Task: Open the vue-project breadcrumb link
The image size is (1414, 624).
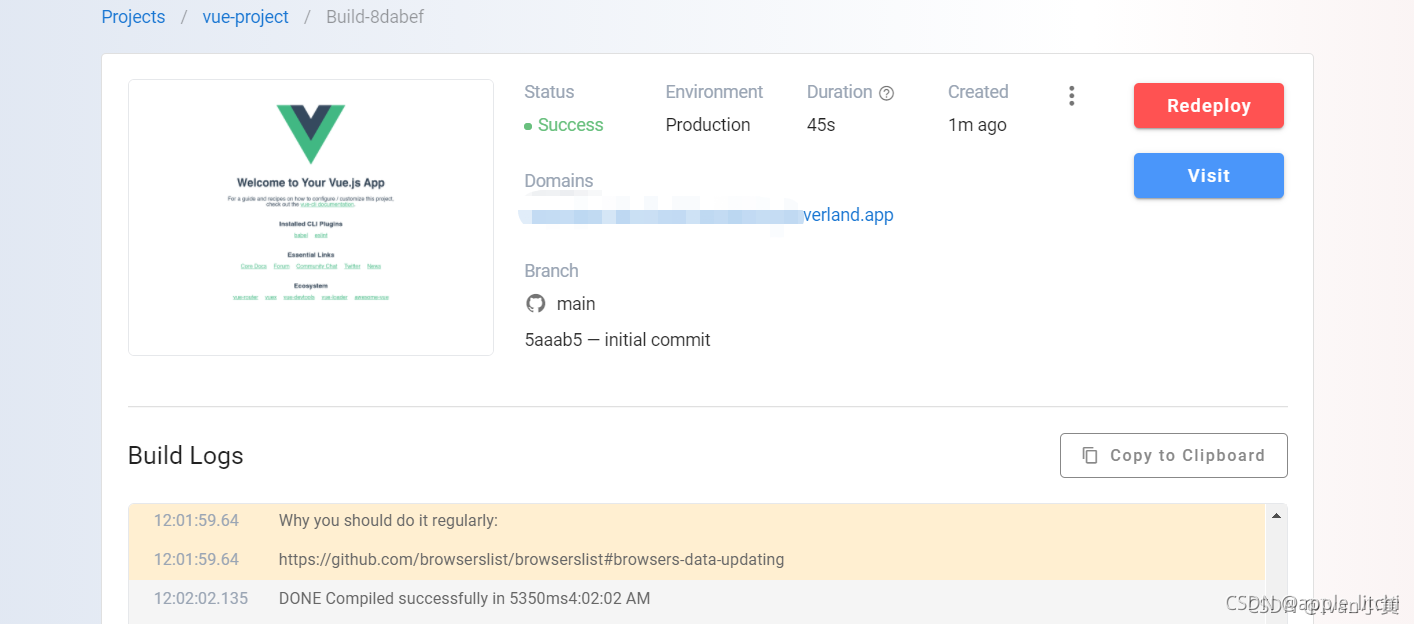Action: 245,17
